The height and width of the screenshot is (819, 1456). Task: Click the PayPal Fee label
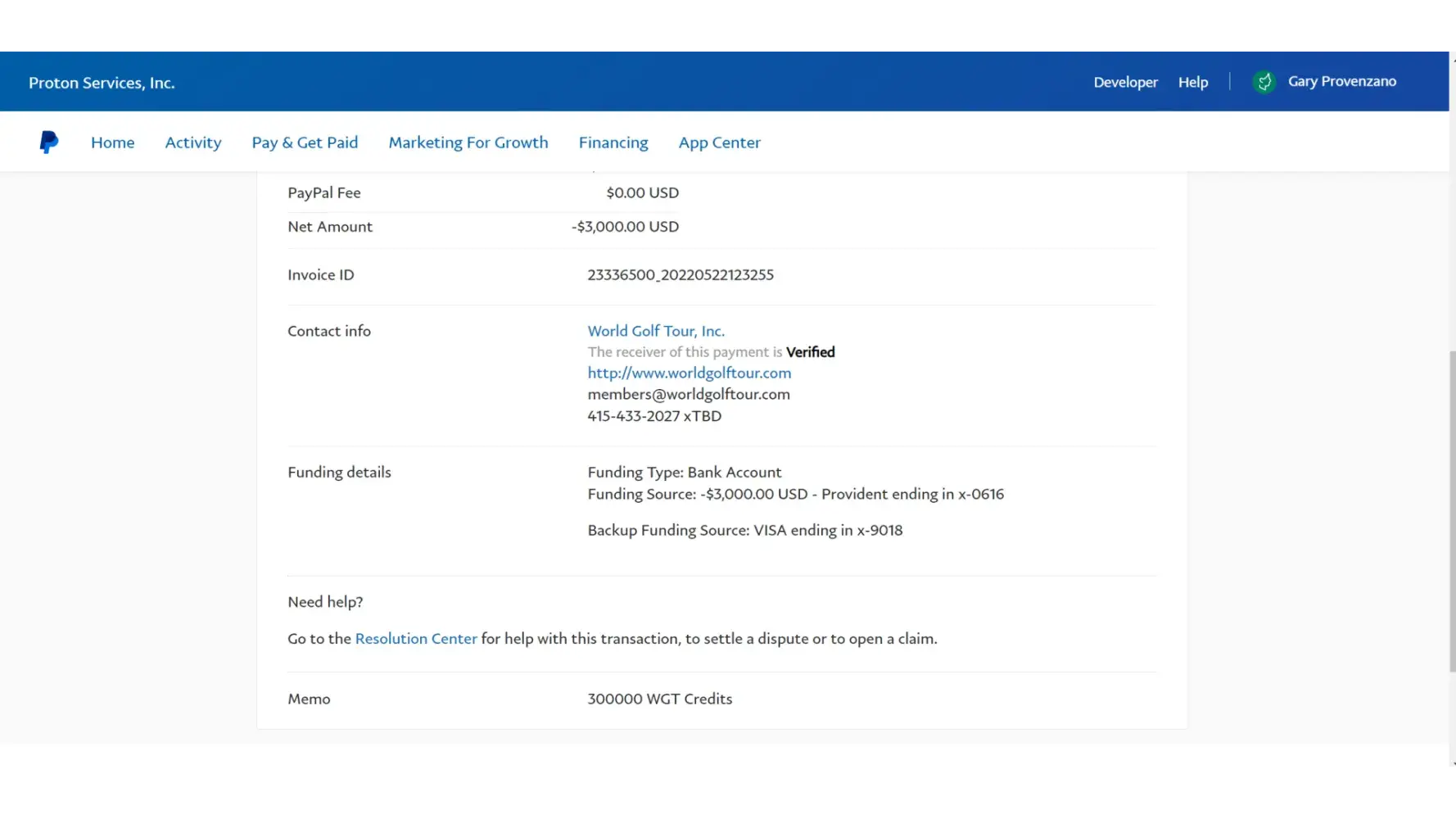click(x=324, y=192)
